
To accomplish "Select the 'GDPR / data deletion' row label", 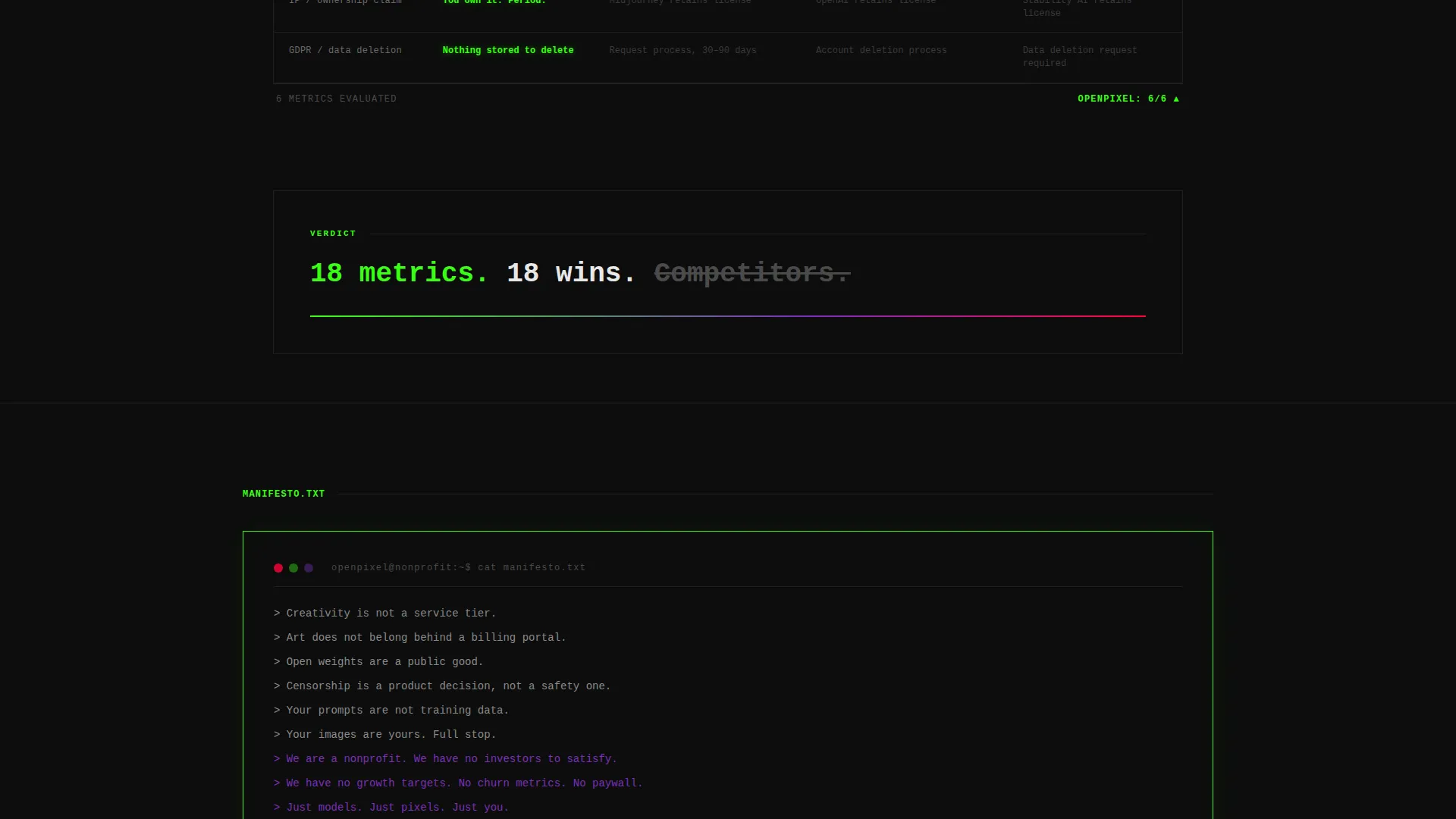I will 345,50.
